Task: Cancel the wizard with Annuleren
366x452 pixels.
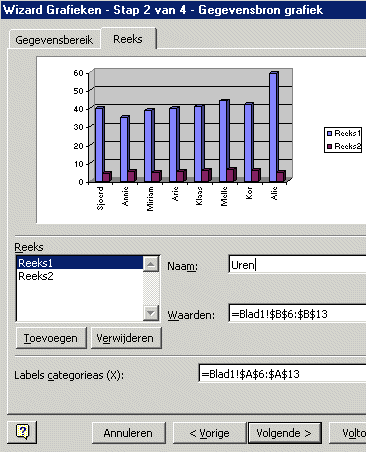Action: 128,433
